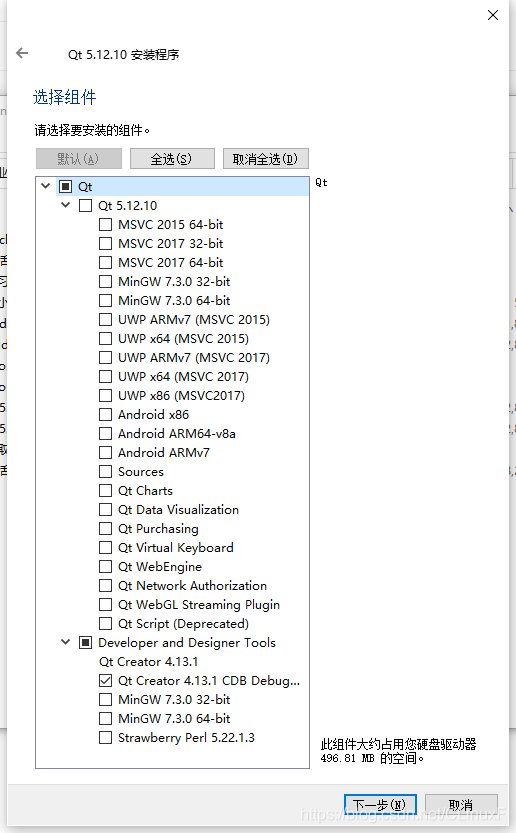This screenshot has height=833, width=516.
Task: Check Qt Data Visualization checkbox
Action: (106, 509)
